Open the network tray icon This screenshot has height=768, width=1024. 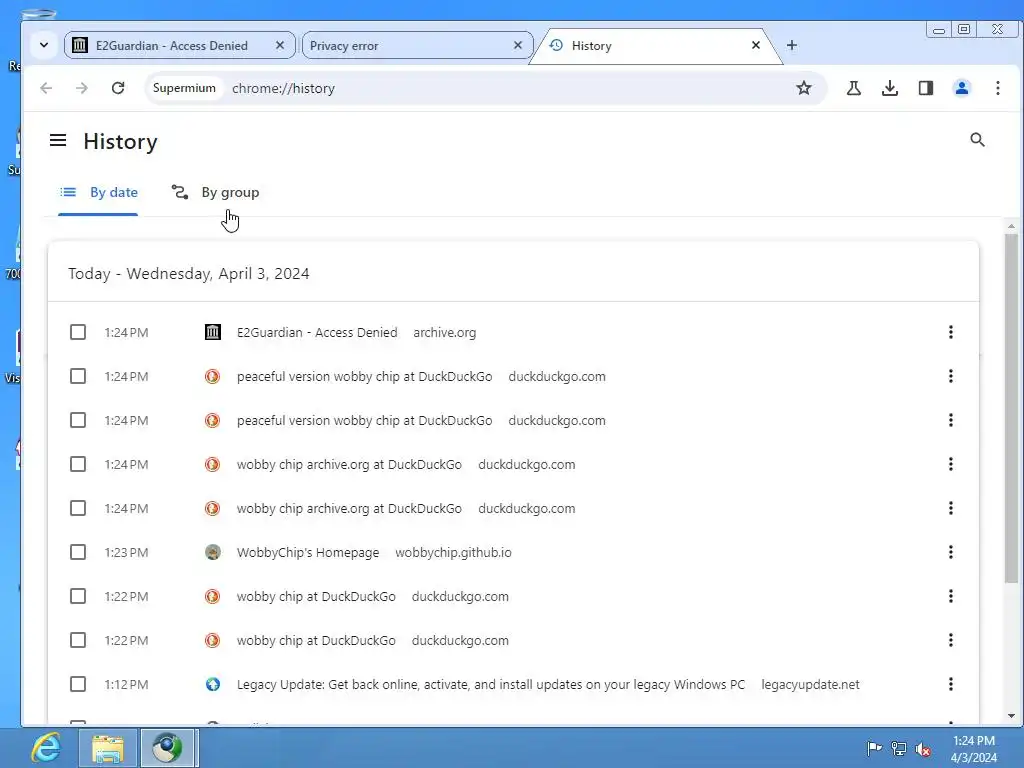(x=899, y=748)
